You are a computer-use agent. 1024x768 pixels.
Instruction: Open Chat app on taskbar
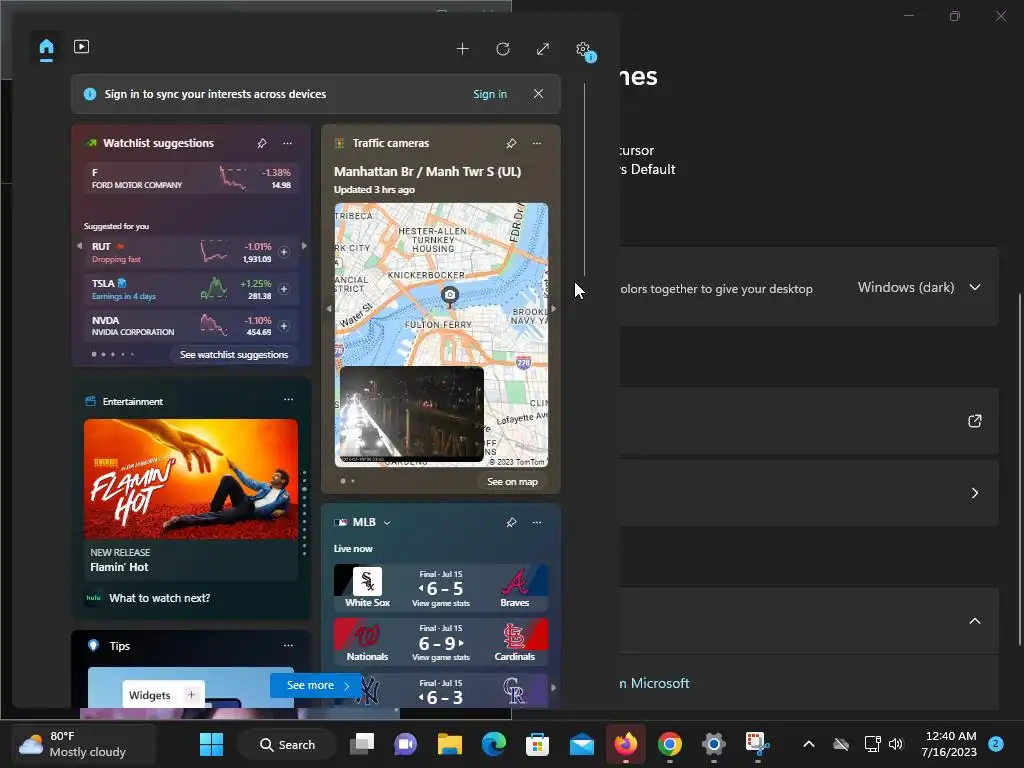coord(406,744)
